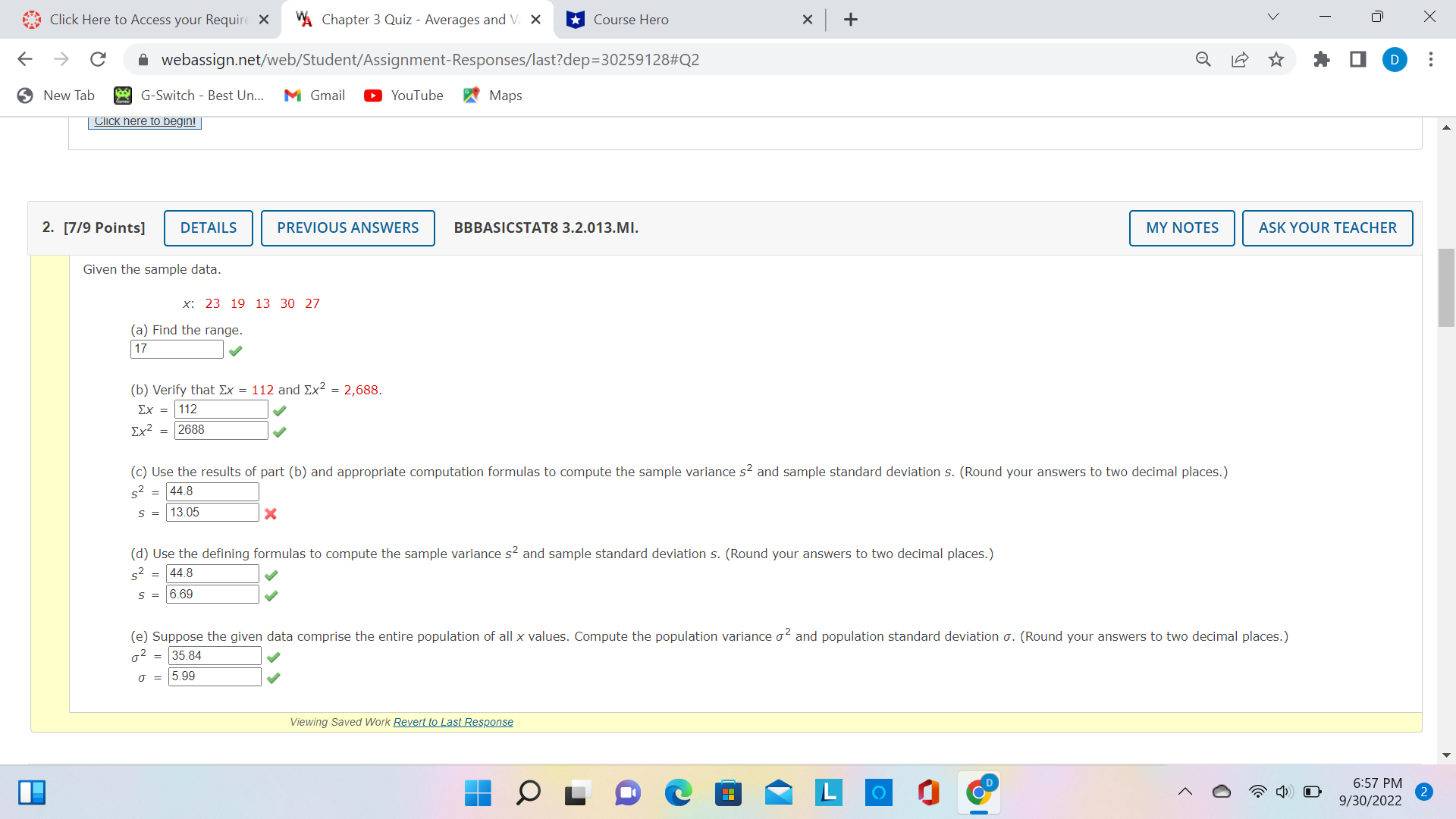
Task: Select the incorrect s value input field
Action: pos(212,512)
